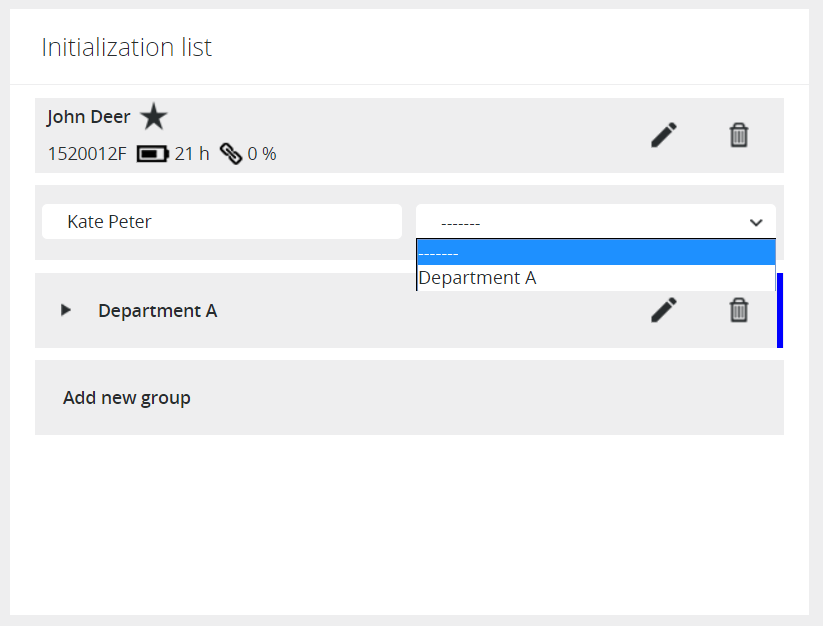Click Add new group
The image size is (823, 626).
tap(127, 398)
